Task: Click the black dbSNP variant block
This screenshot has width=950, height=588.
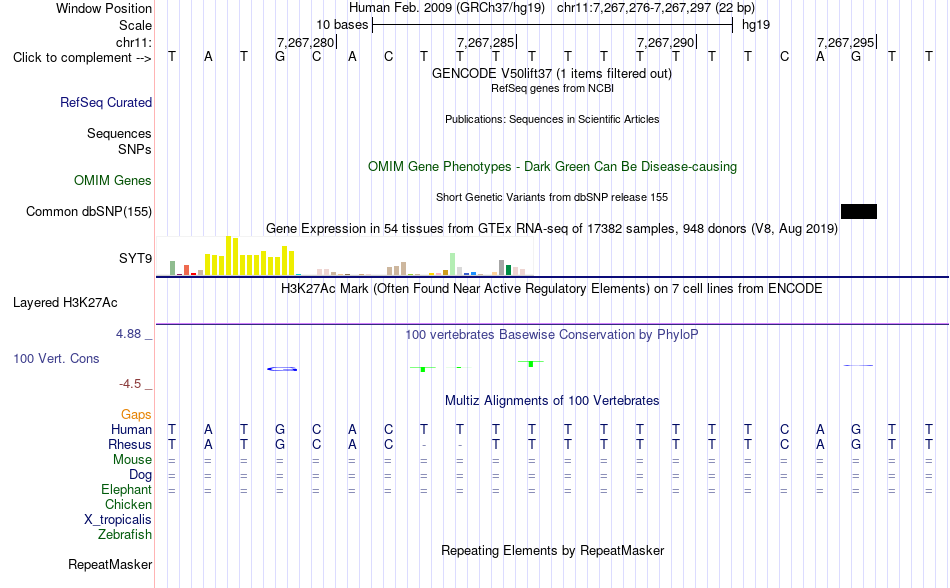Action: coord(859,211)
